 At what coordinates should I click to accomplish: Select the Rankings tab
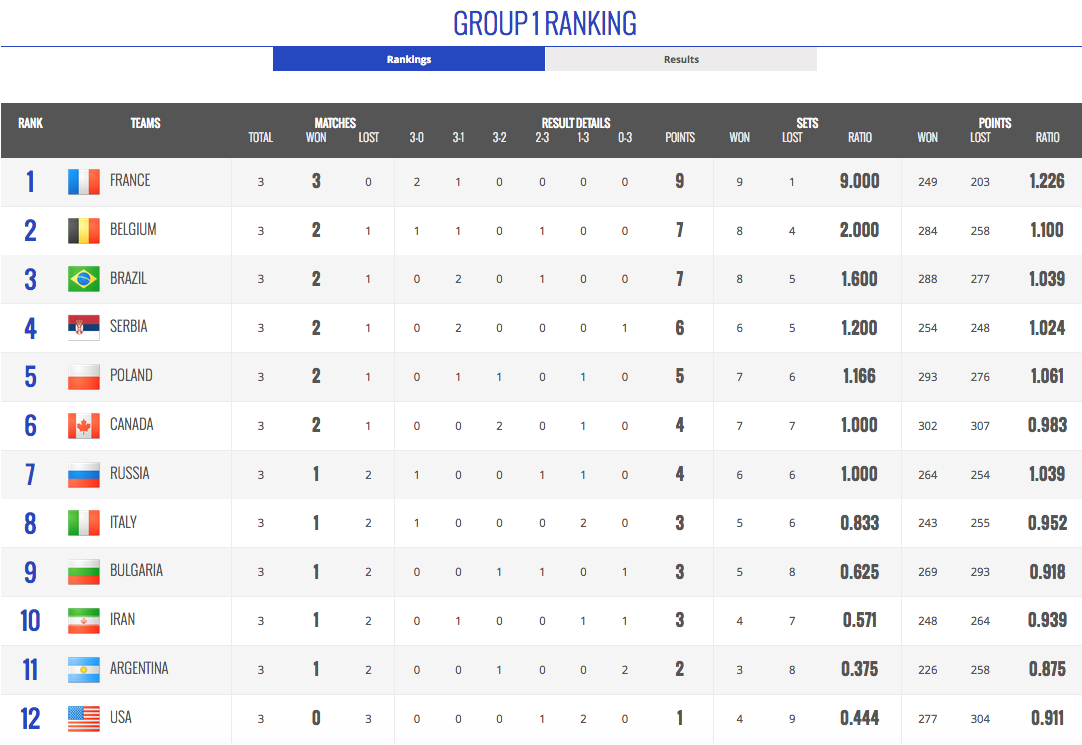pos(409,59)
